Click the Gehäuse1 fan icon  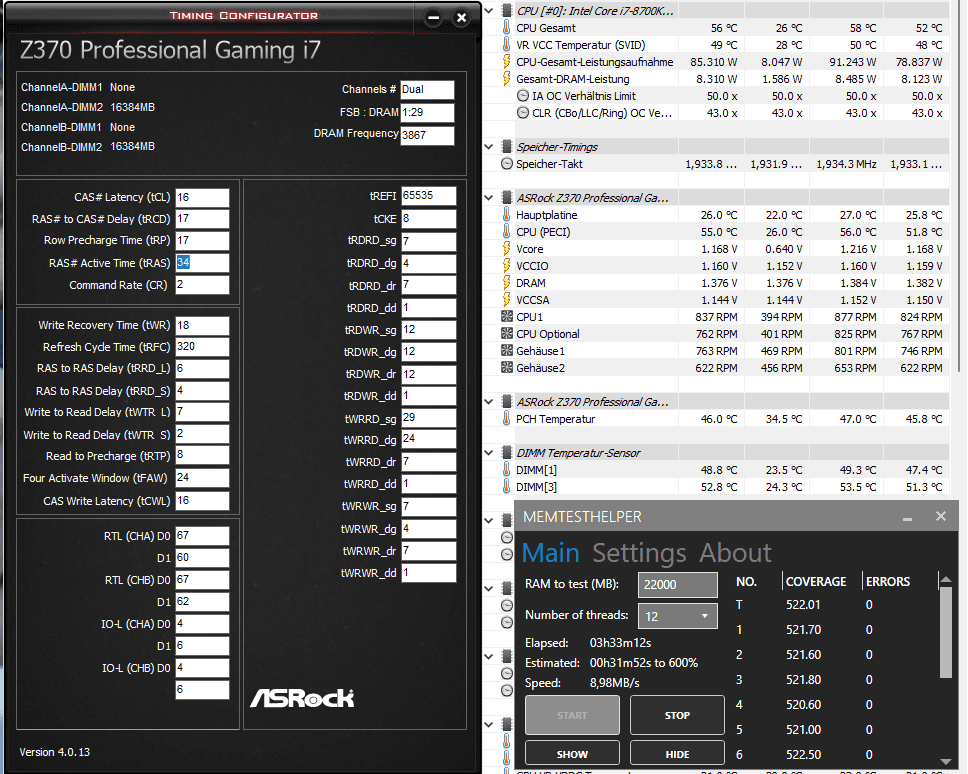coord(507,351)
